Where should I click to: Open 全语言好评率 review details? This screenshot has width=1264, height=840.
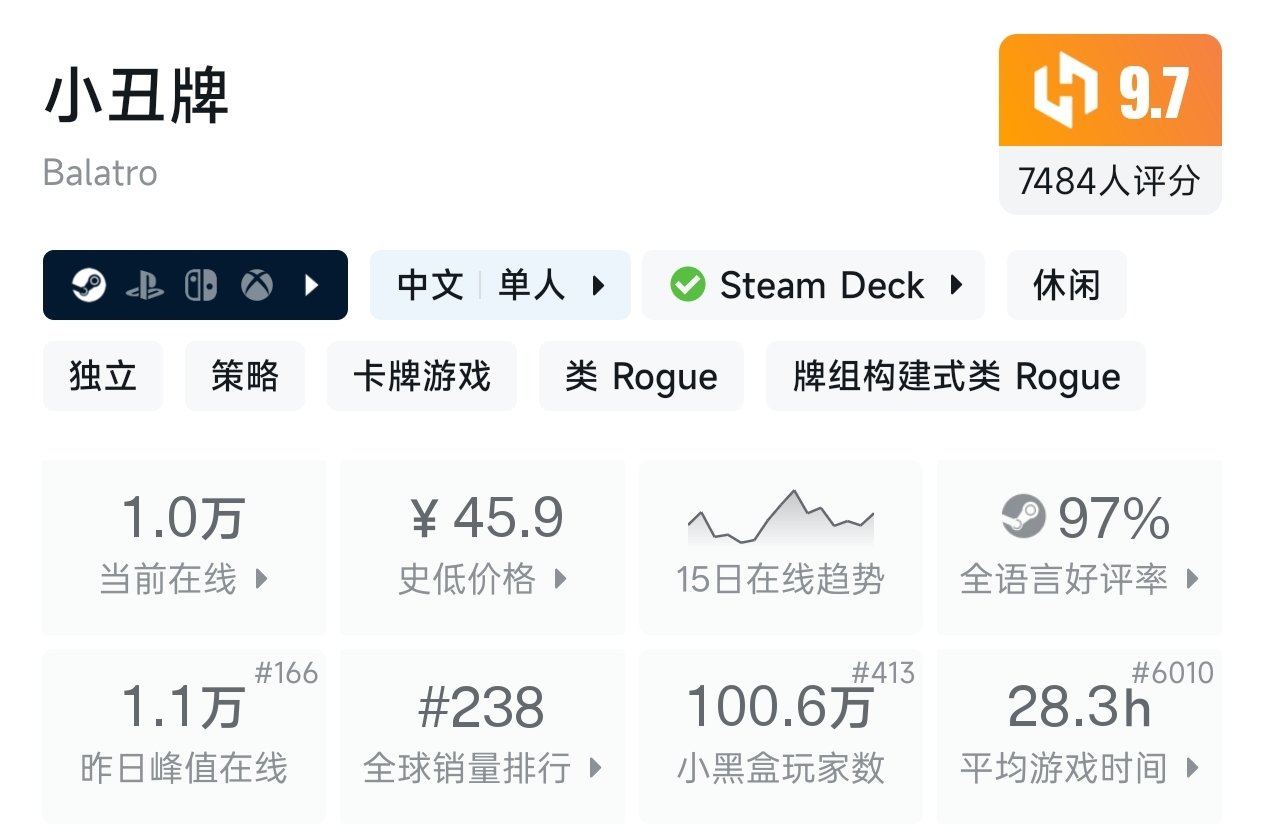[1079, 546]
